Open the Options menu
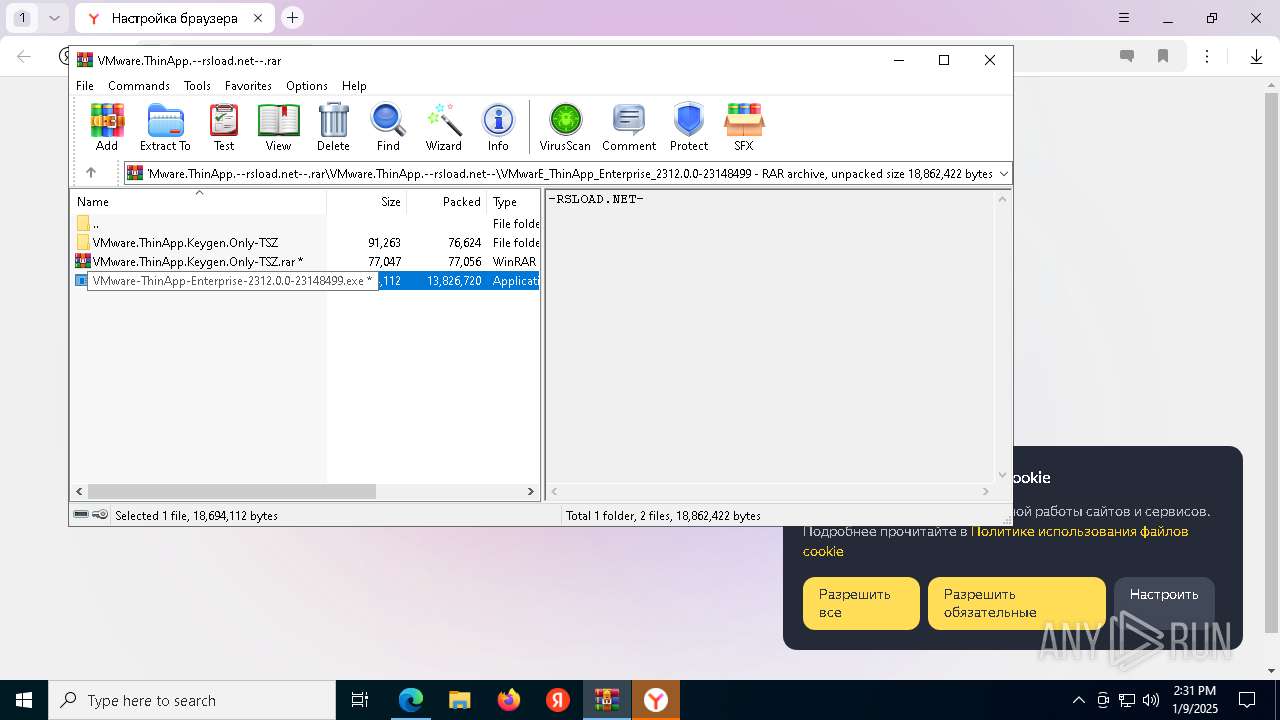Viewport: 1280px width, 720px height. coord(307,86)
